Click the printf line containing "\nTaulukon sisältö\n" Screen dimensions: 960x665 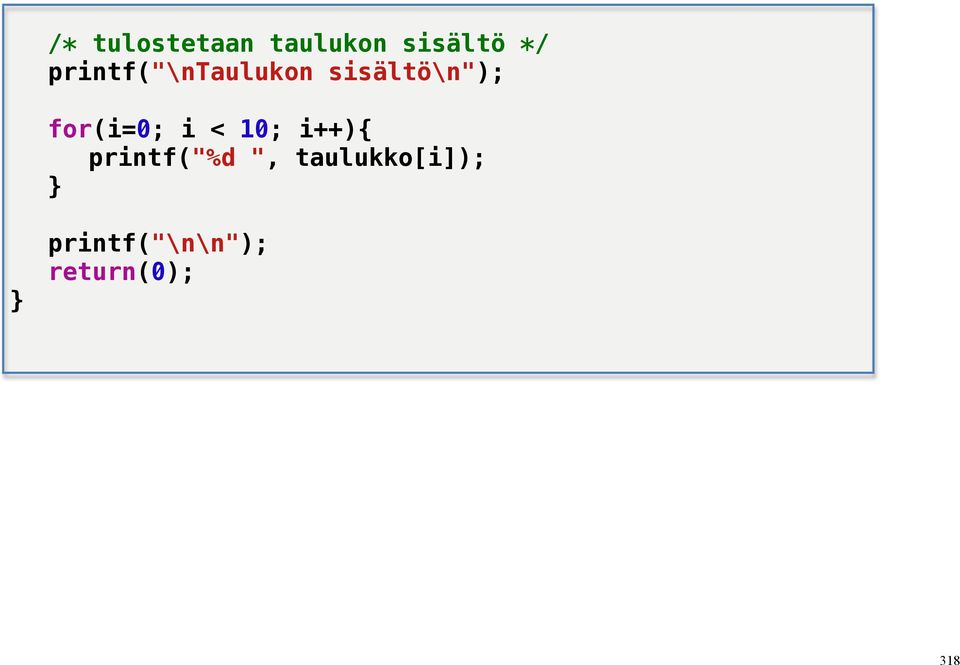point(276,73)
